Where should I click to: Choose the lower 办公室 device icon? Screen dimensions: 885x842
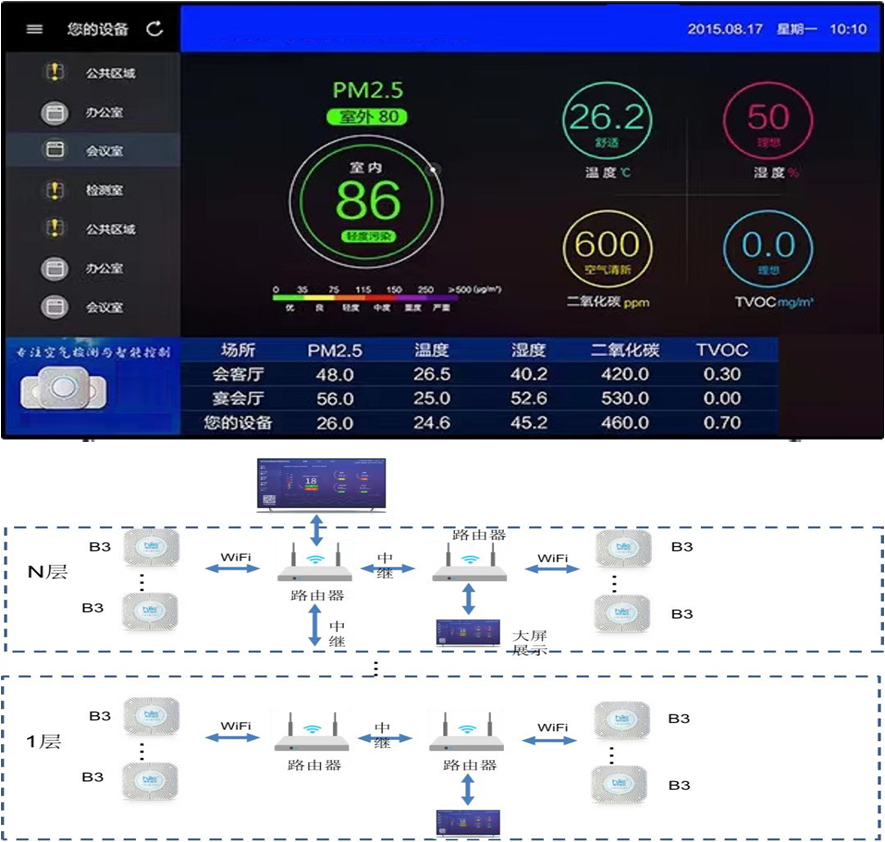55,269
